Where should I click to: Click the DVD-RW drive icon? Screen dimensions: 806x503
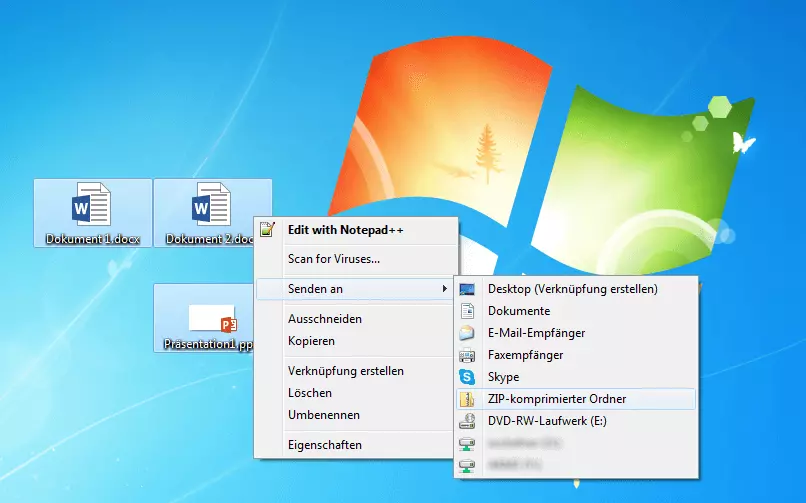467,421
